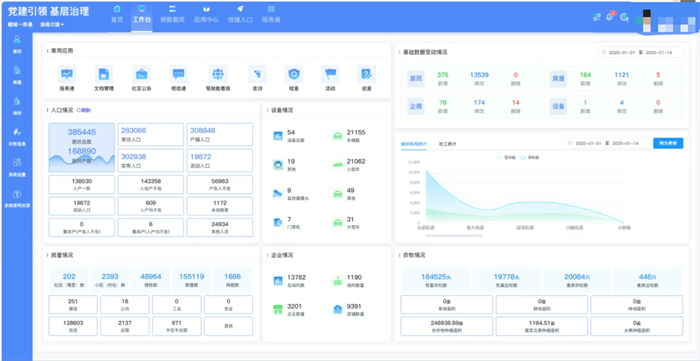Screen dimensions: 700x361
Task: Open the 巡查 patrol icon
Action: [x=367, y=74]
